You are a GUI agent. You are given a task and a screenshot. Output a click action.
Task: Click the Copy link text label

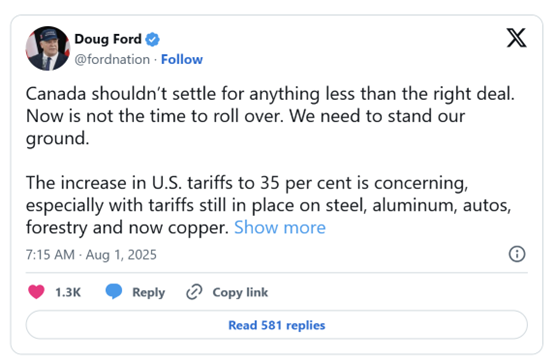coord(240,292)
